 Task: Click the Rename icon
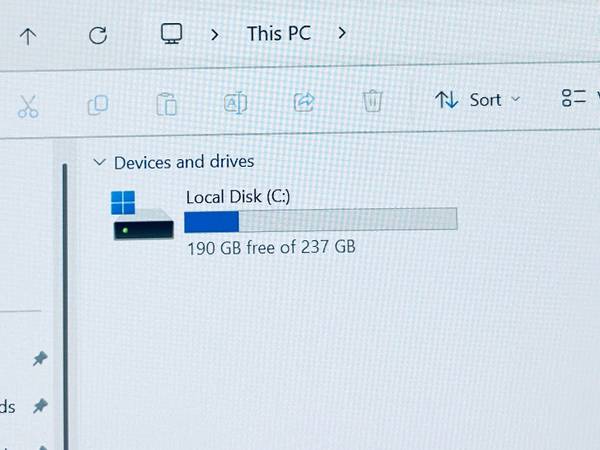click(235, 103)
